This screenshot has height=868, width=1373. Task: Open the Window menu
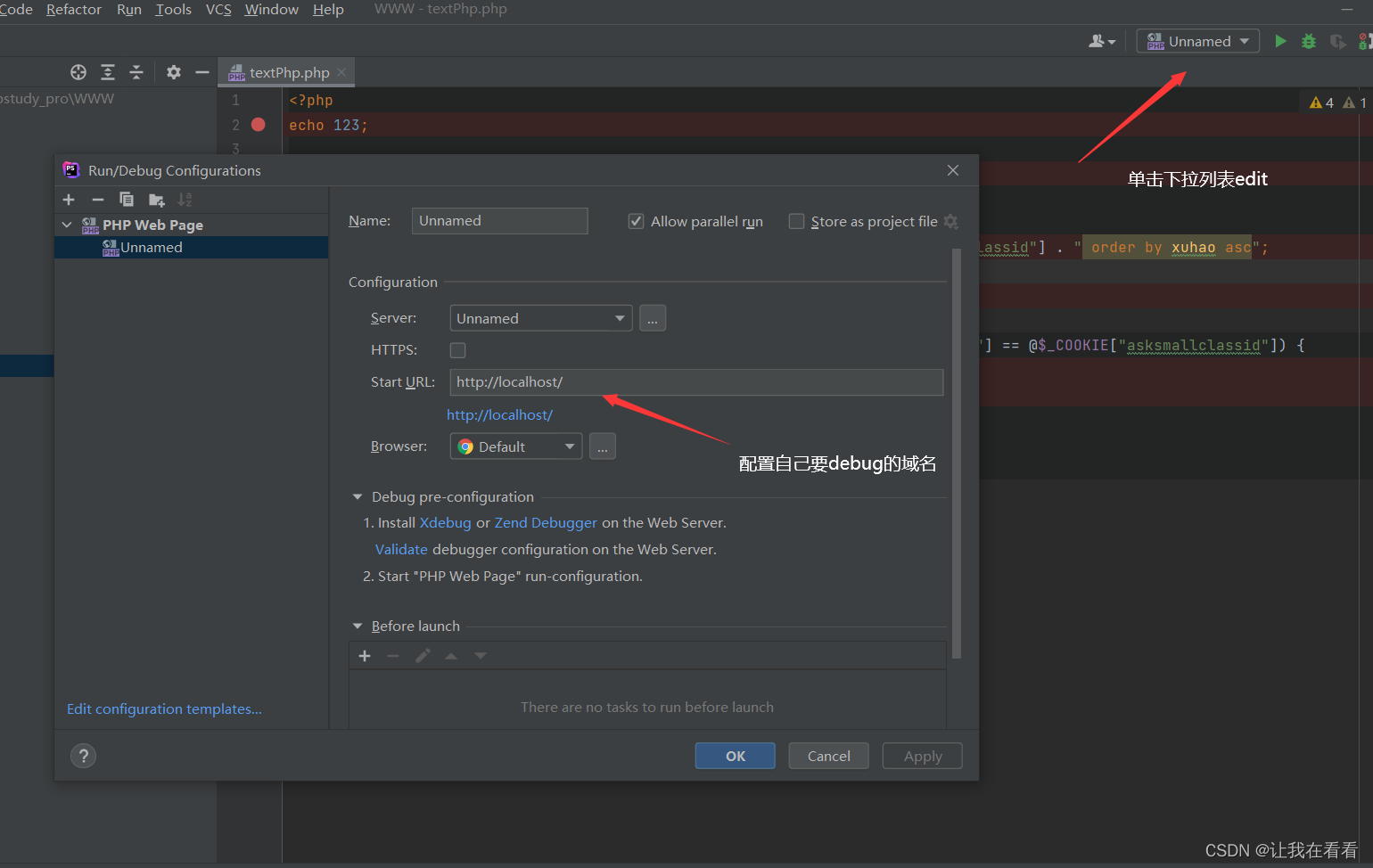tap(272, 10)
